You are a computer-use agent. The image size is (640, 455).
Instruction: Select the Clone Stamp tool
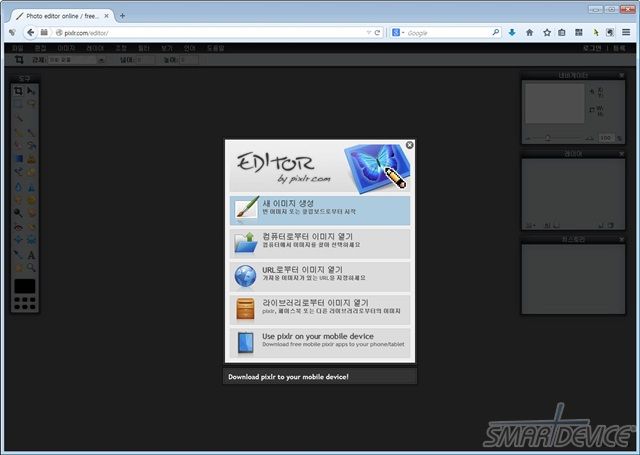pos(31,159)
